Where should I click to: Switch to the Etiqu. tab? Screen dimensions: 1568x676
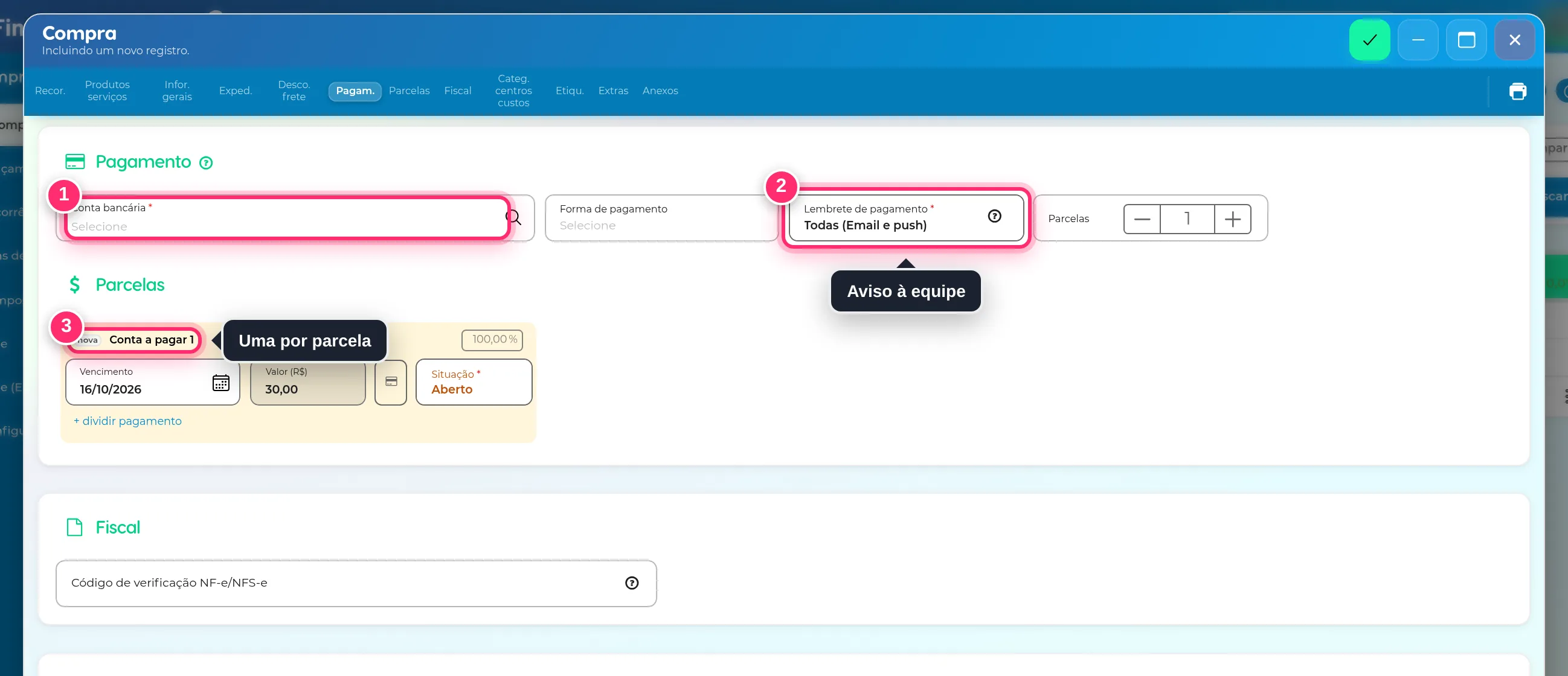570,91
